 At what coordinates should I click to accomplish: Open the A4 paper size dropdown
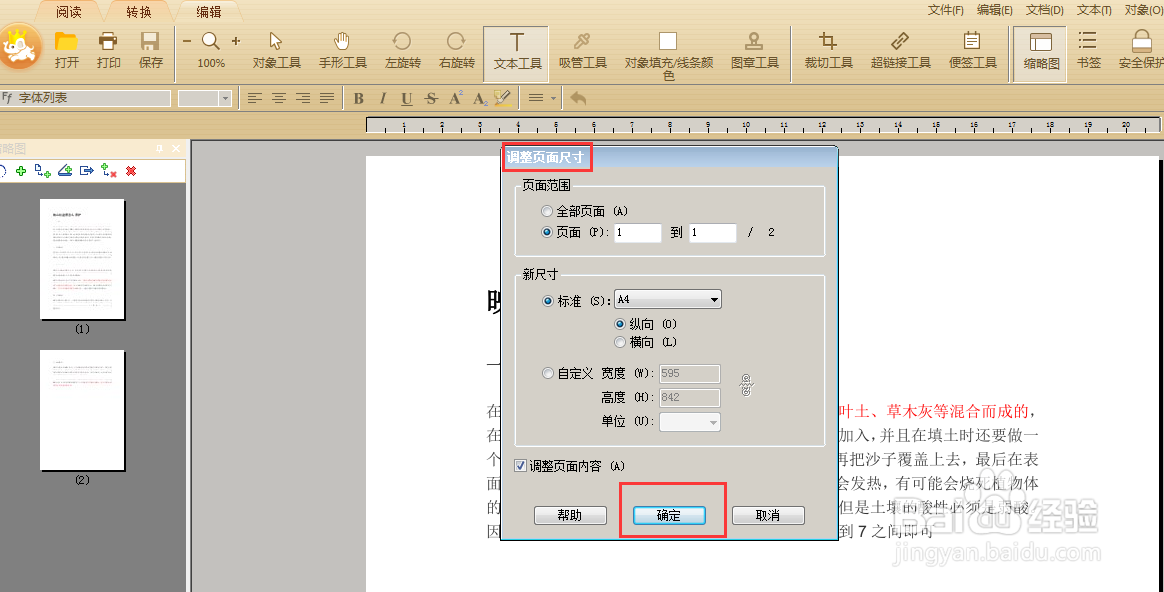pos(713,298)
